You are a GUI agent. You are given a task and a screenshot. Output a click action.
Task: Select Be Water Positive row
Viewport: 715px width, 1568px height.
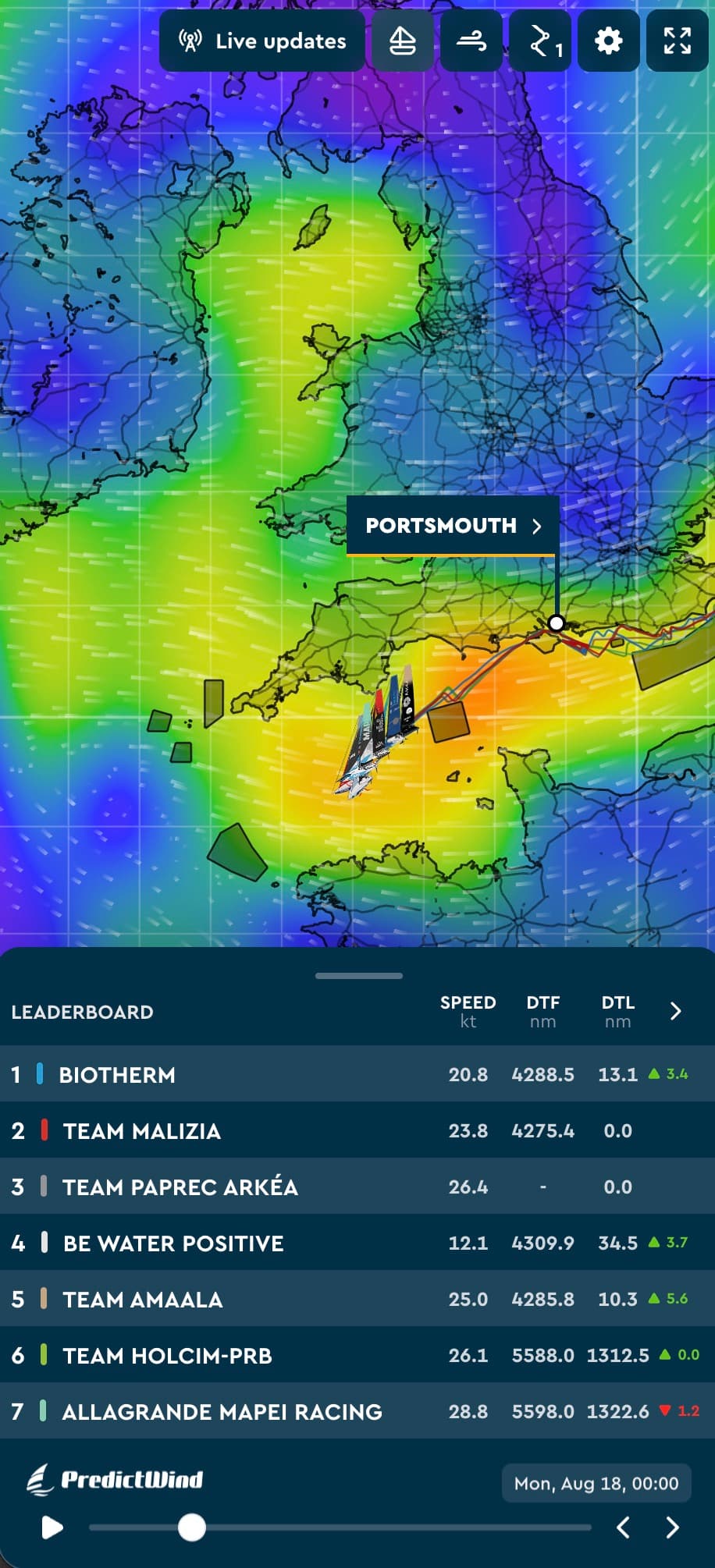tap(357, 1243)
